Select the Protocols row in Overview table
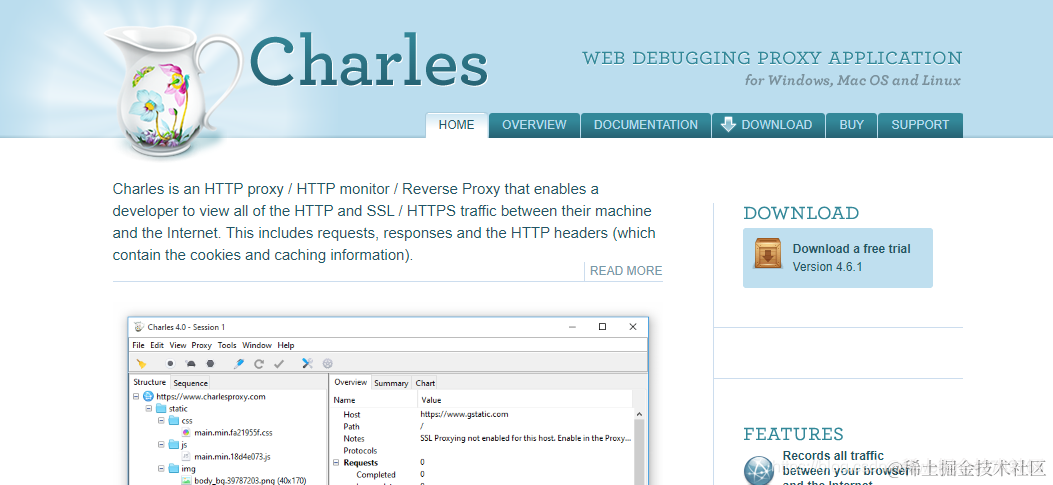 click(x=482, y=451)
